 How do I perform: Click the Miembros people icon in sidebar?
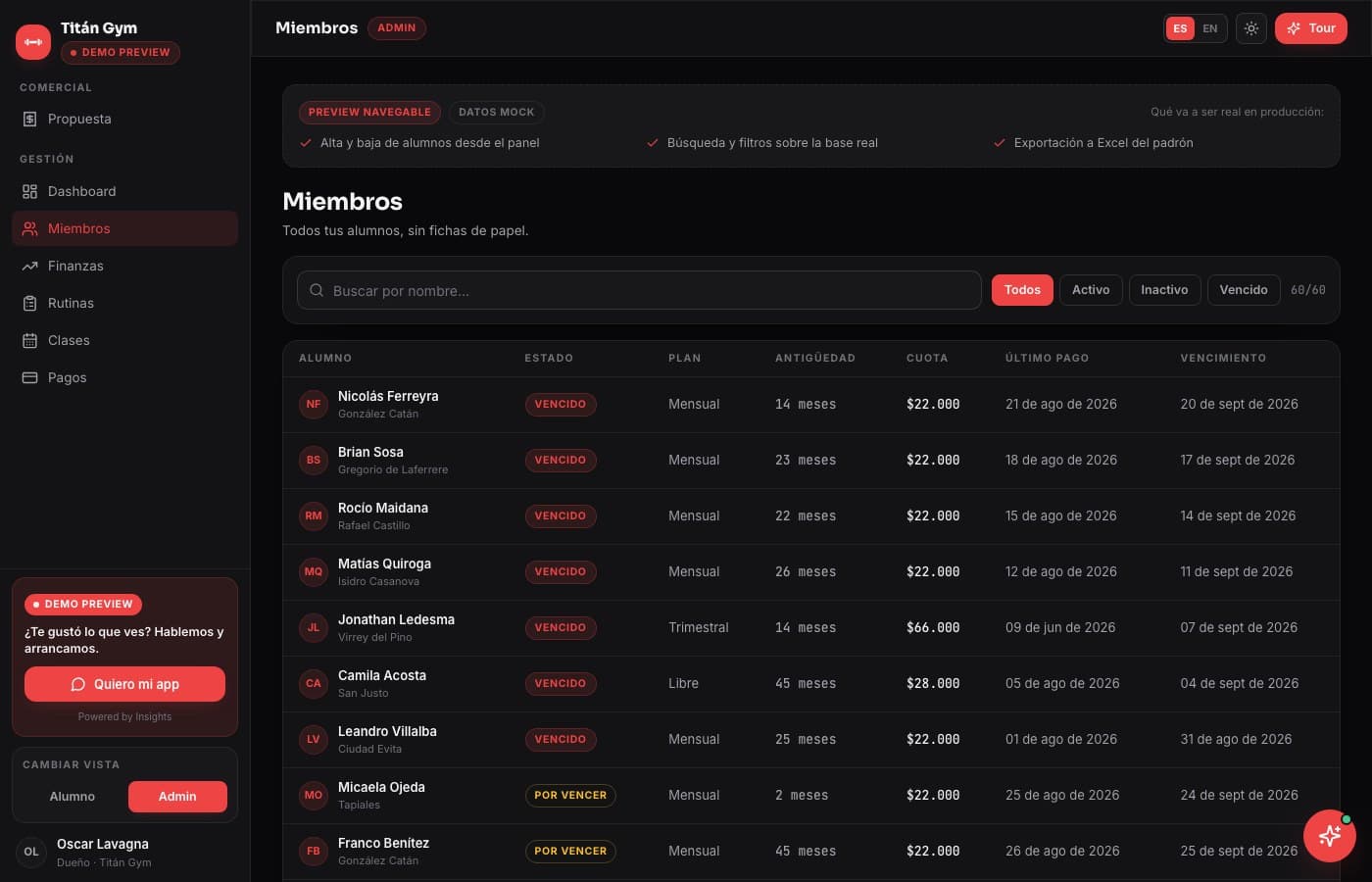coord(29,228)
